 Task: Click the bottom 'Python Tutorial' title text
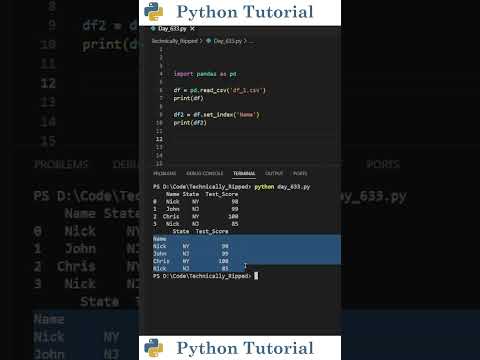click(245, 348)
